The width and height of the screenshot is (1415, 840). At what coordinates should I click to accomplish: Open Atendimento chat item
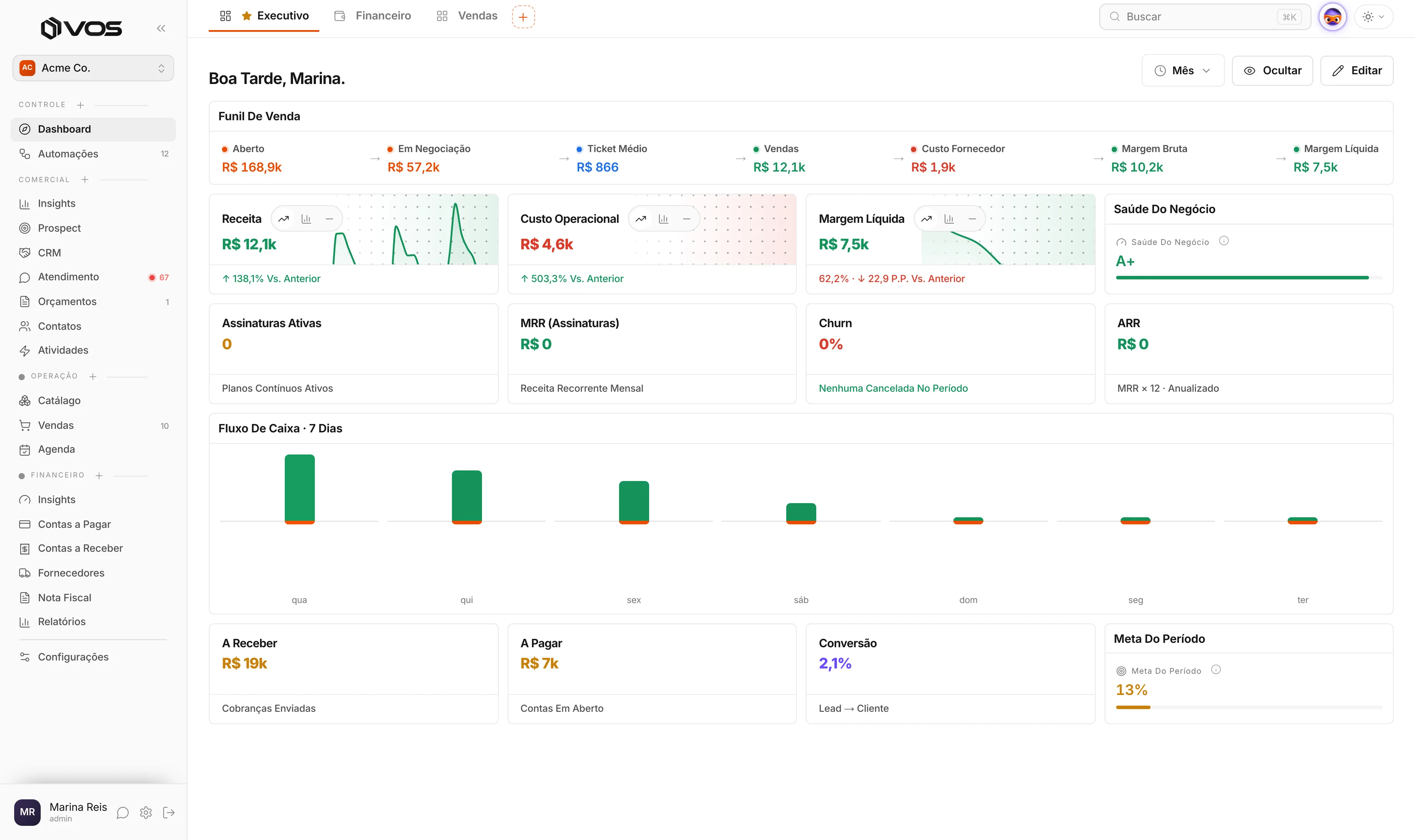(93, 277)
